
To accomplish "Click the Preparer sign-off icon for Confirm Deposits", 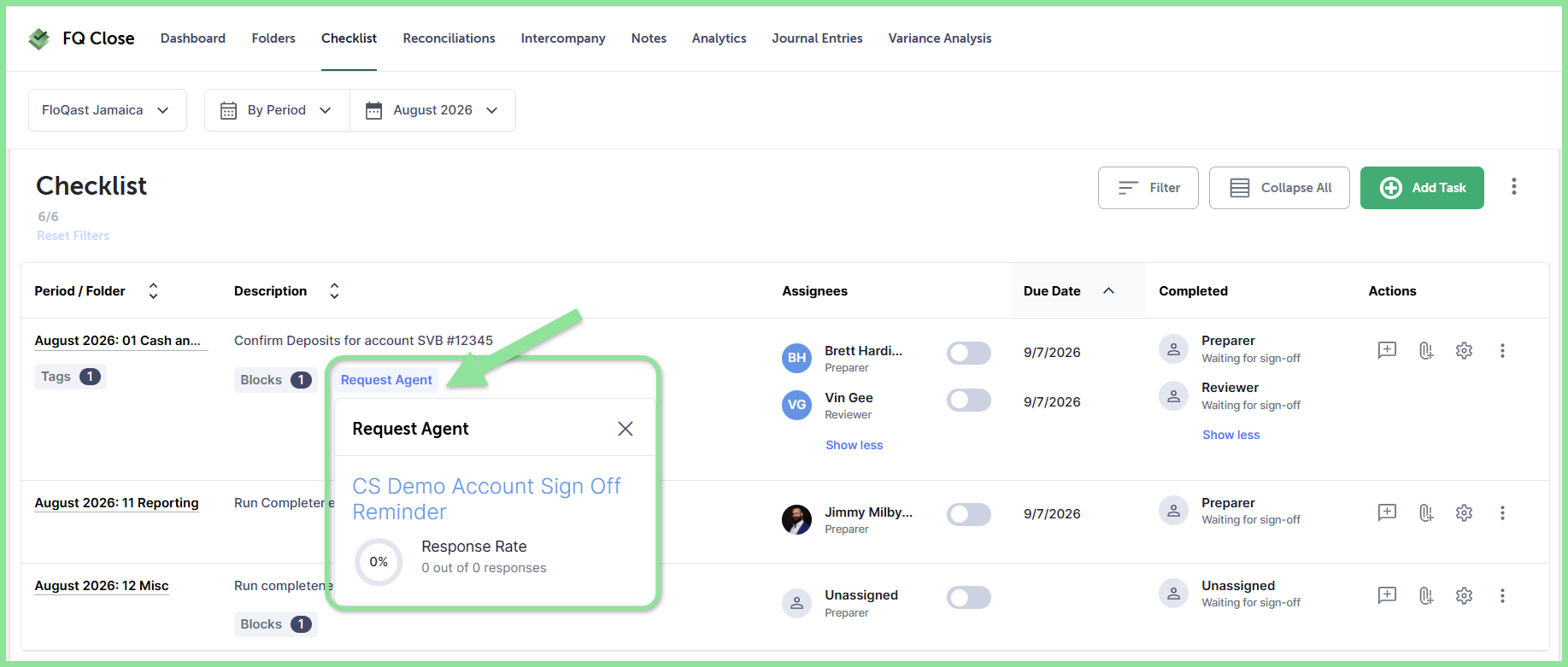I will click(x=1173, y=348).
